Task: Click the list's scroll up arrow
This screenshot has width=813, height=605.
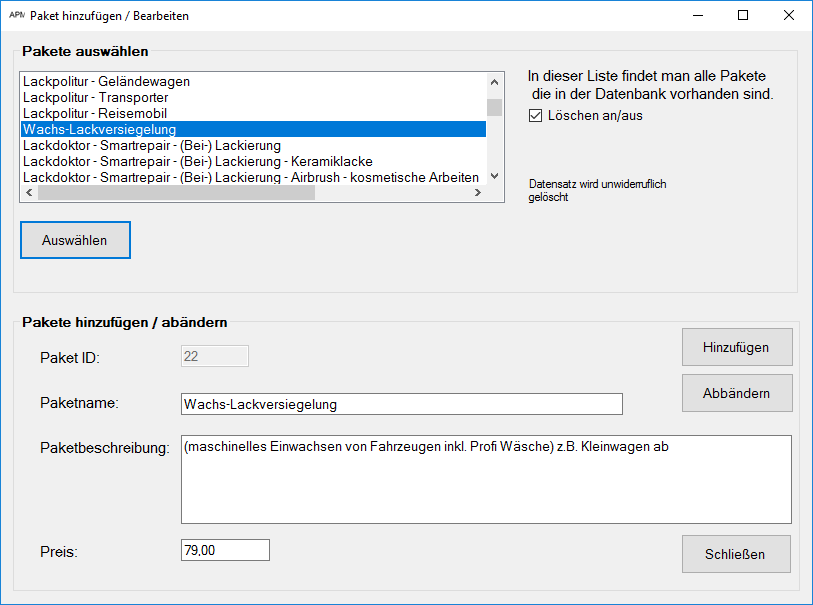Action: click(494, 82)
